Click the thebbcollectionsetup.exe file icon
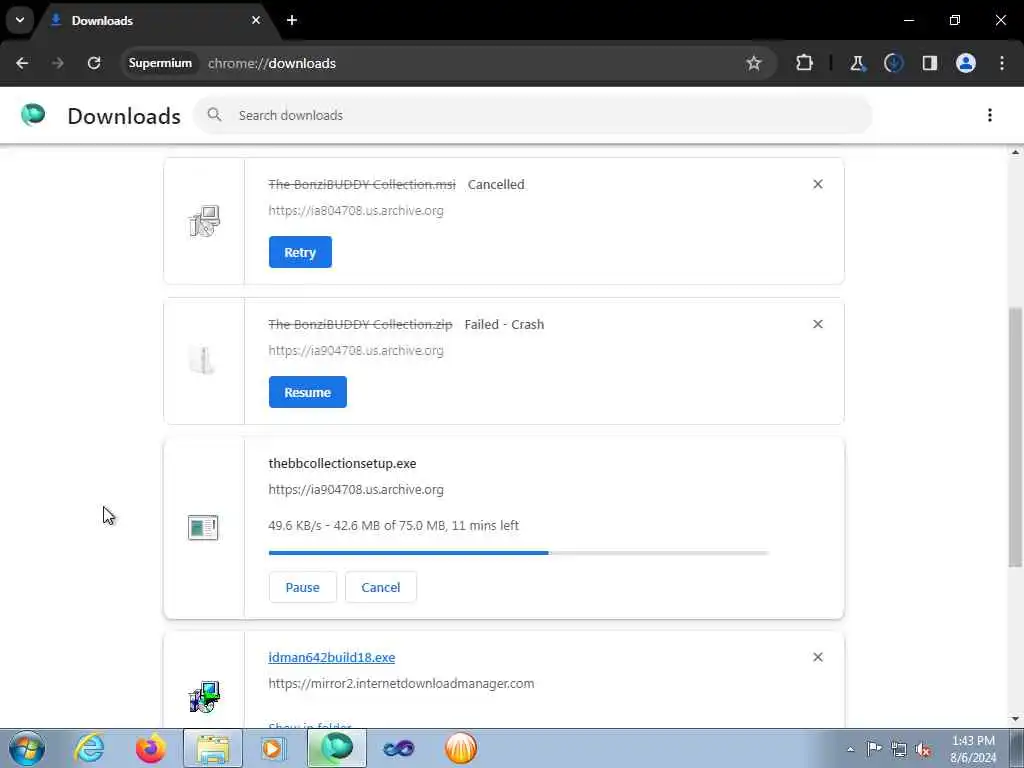 [203, 527]
